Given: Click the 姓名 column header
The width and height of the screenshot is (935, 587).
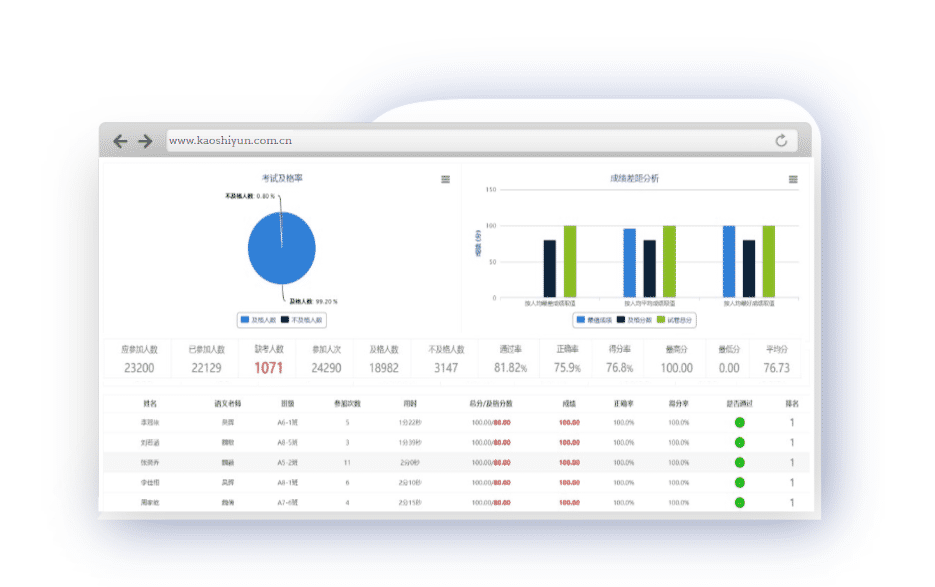Looking at the screenshot, I should pyautogui.click(x=150, y=404).
